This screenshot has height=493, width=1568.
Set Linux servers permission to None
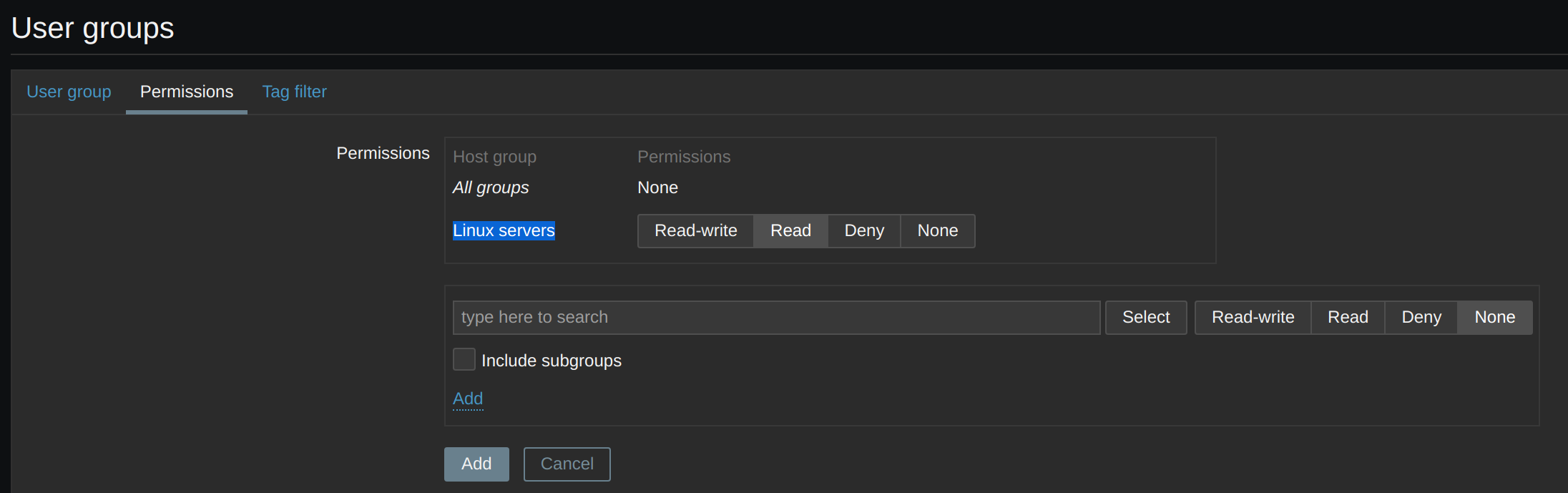(x=937, y=231)
